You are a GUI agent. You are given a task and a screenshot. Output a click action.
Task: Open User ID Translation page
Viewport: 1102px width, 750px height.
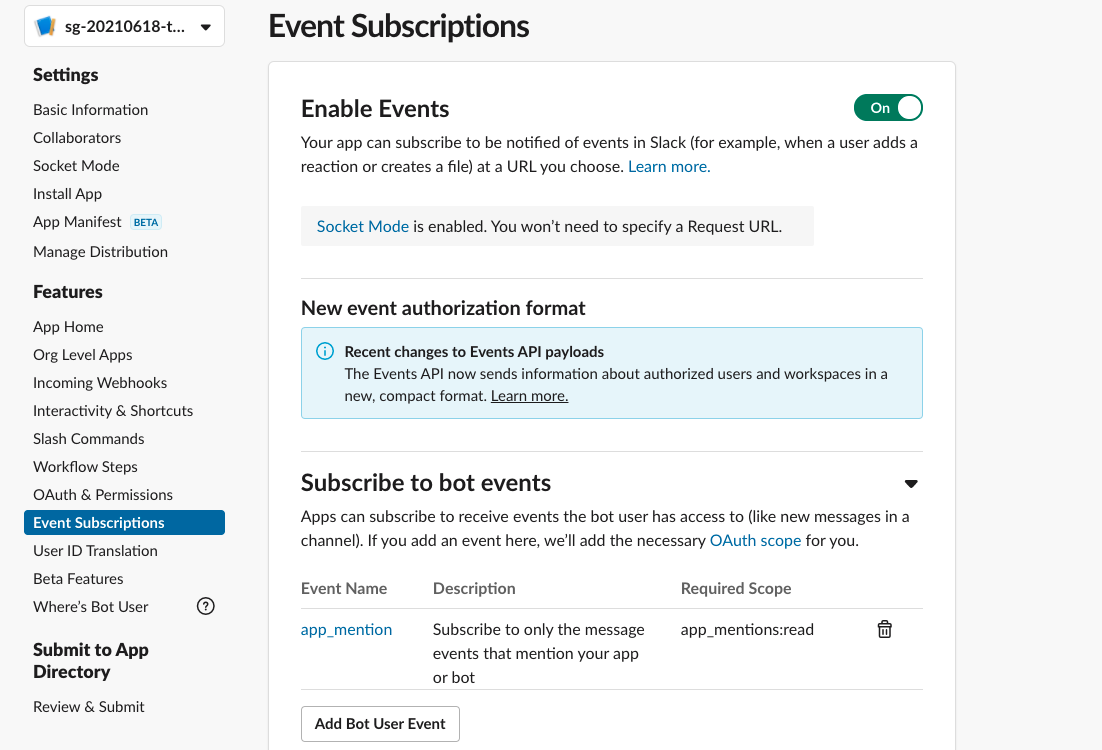coord(96,551)
